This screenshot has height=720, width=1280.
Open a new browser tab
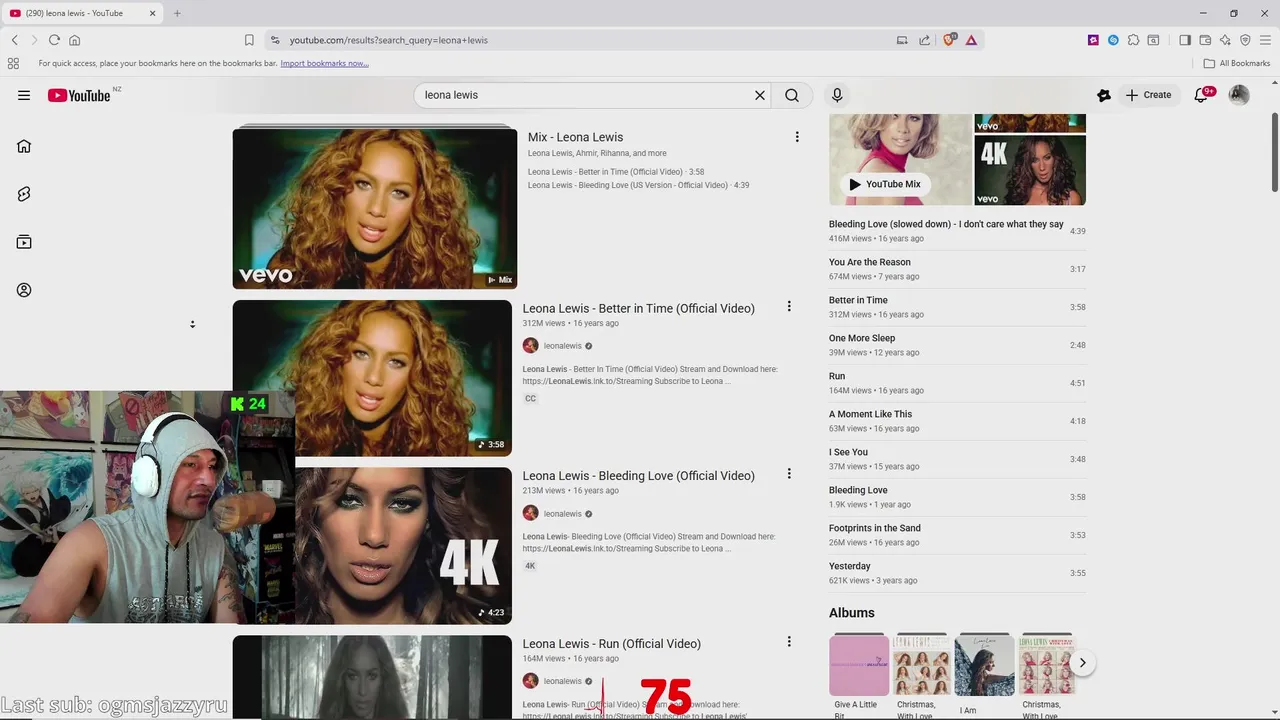pyautogui.click(x=177, y=13)
